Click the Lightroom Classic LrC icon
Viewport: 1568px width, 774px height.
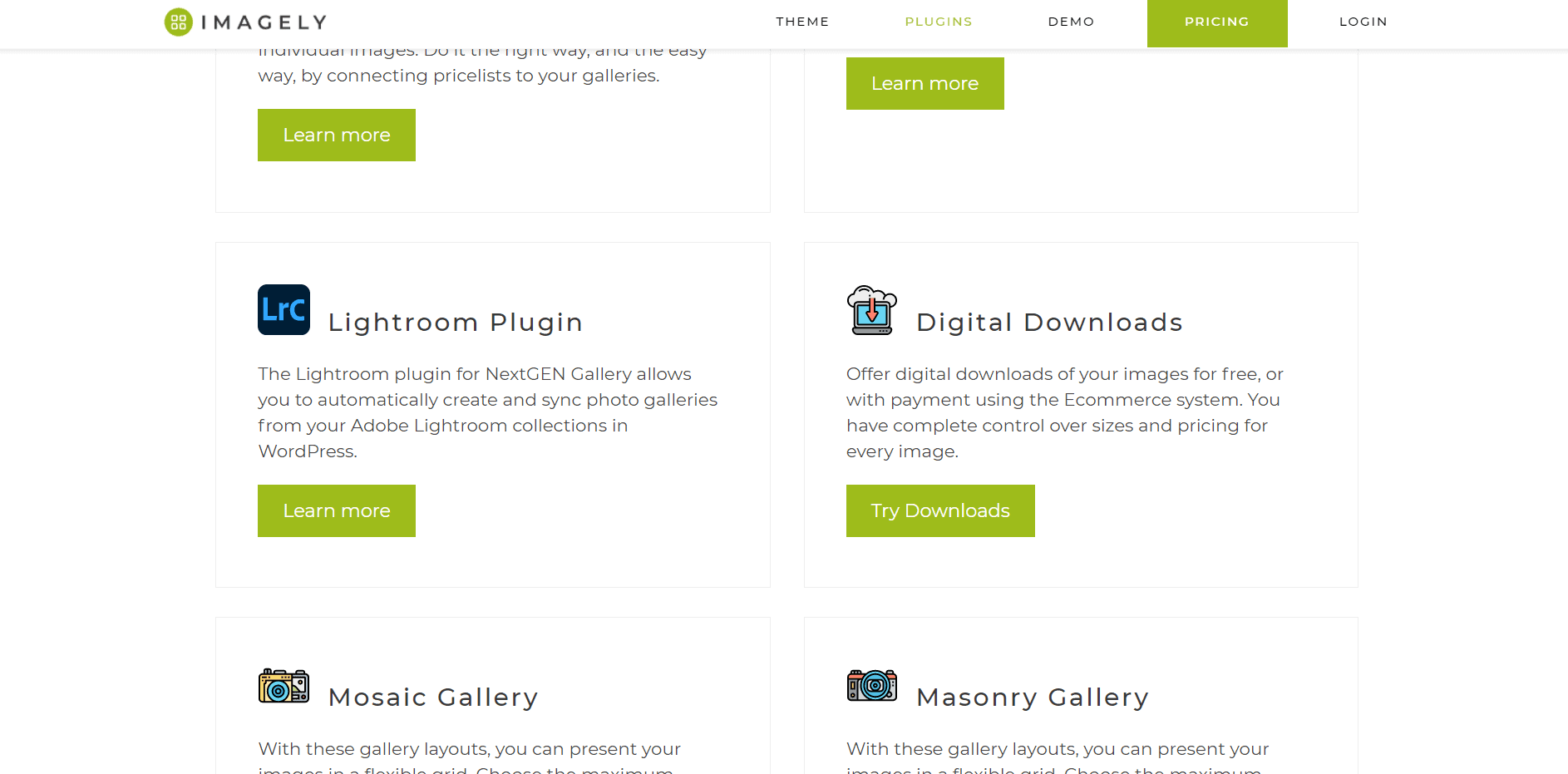tap(284, 309)
